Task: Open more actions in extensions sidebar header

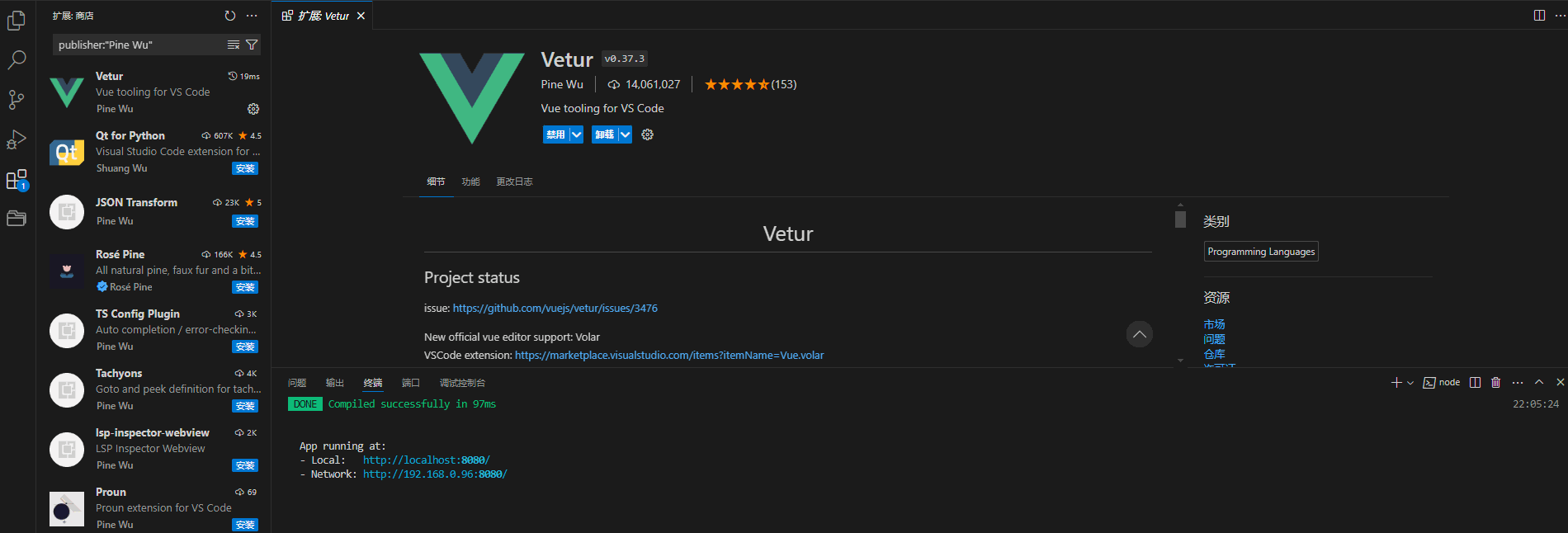Action: click(252, 16)
